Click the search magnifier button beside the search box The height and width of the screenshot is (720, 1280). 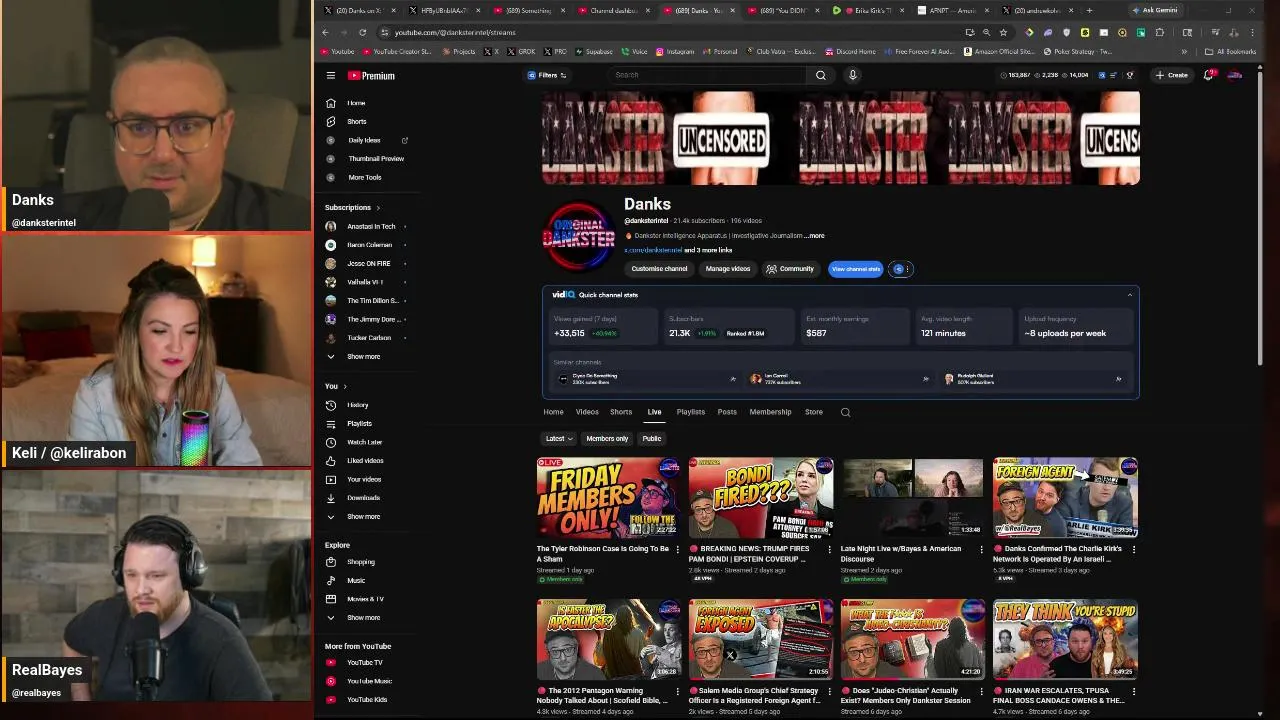click(821, 75)
